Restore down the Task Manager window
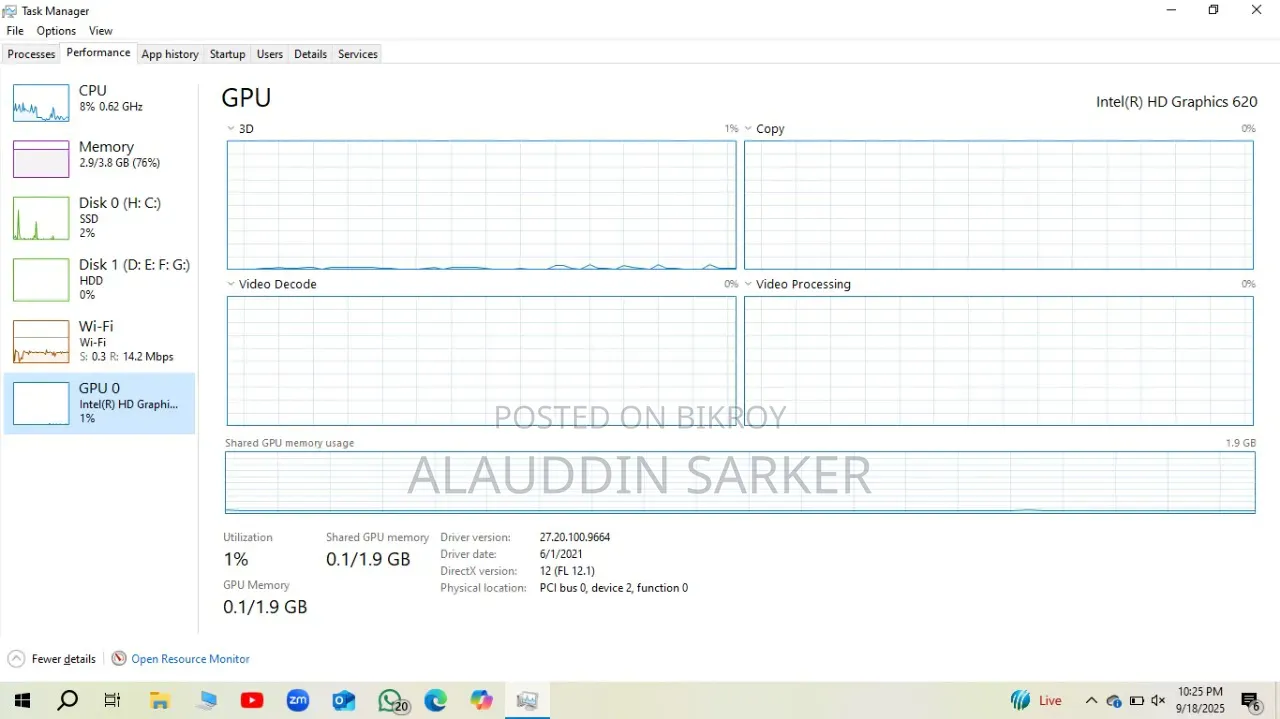Viewport: 1280px width, 719px height. [1213, 10]
